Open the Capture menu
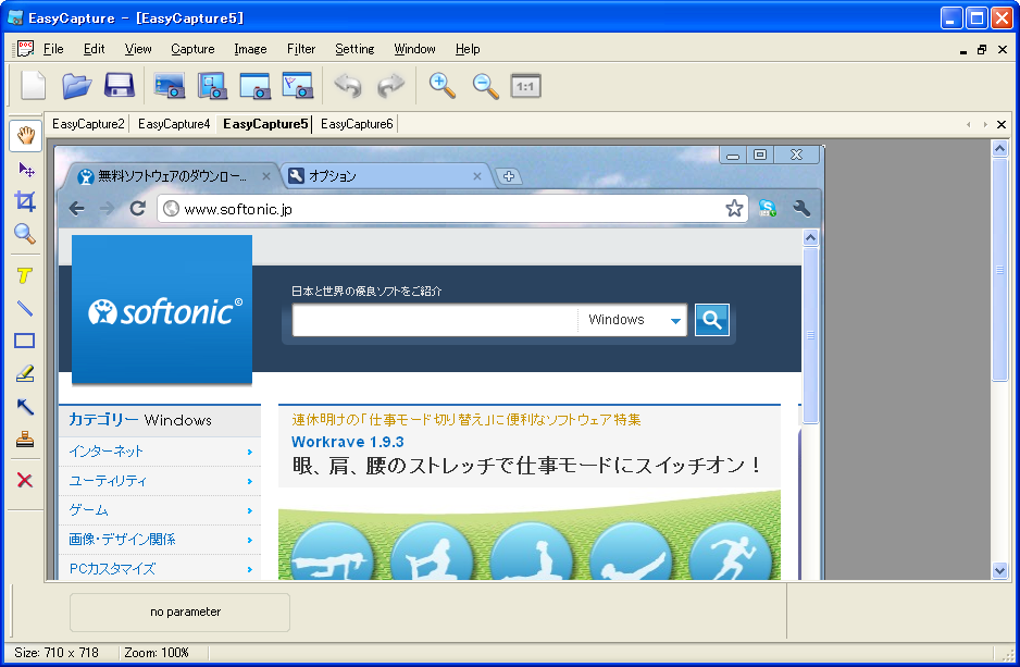Screen dimensions: 1020x667 point(192,48)
